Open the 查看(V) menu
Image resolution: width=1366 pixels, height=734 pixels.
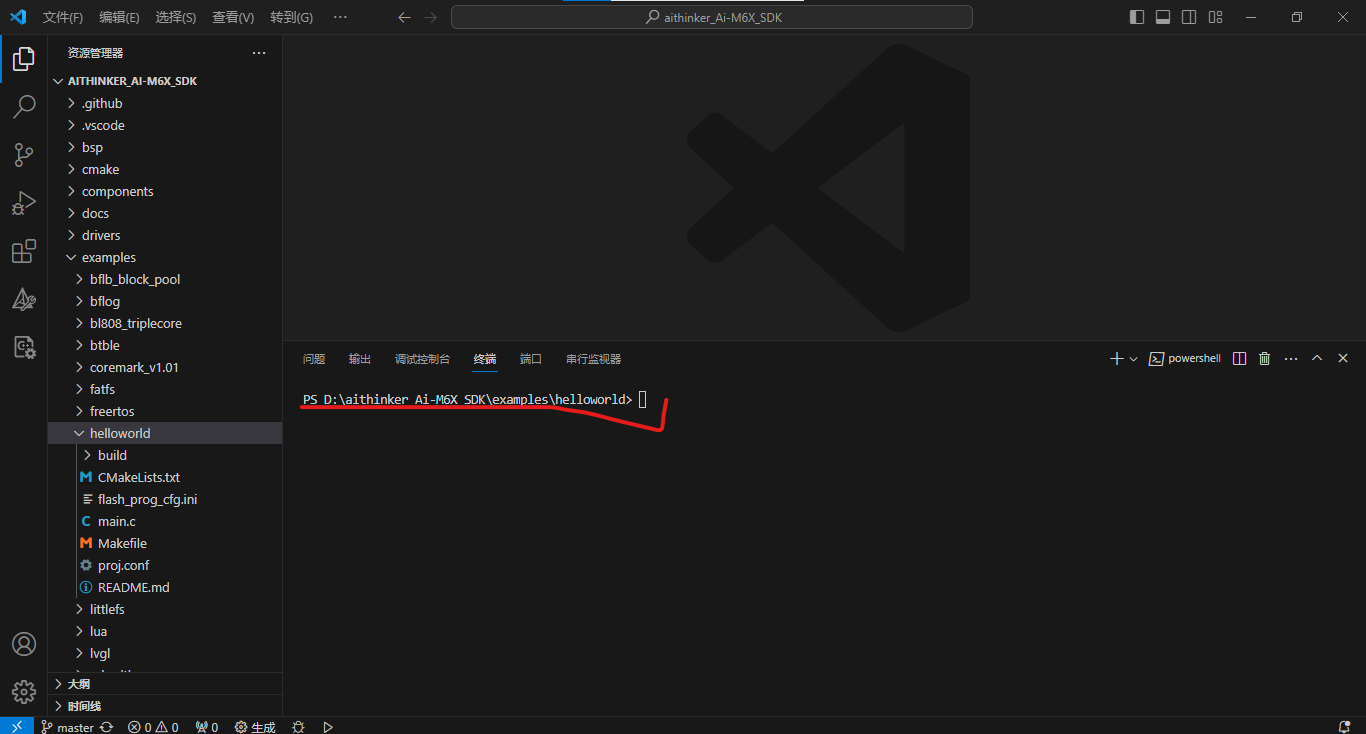coord(233,17)
